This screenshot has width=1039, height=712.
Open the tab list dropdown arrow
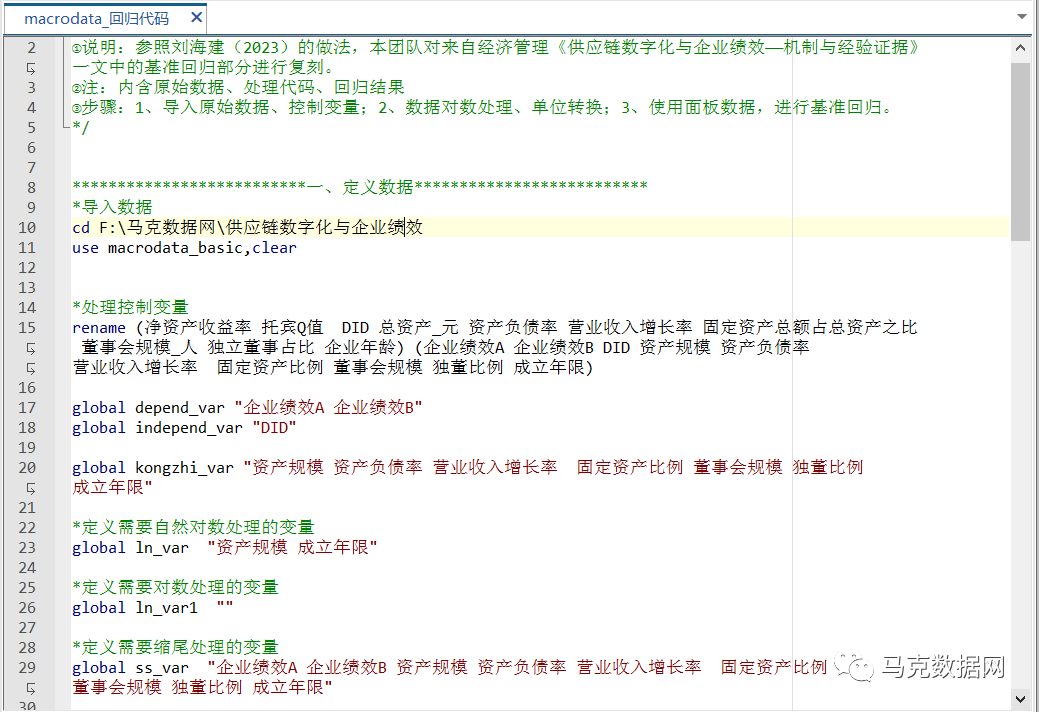[1022, 17]
